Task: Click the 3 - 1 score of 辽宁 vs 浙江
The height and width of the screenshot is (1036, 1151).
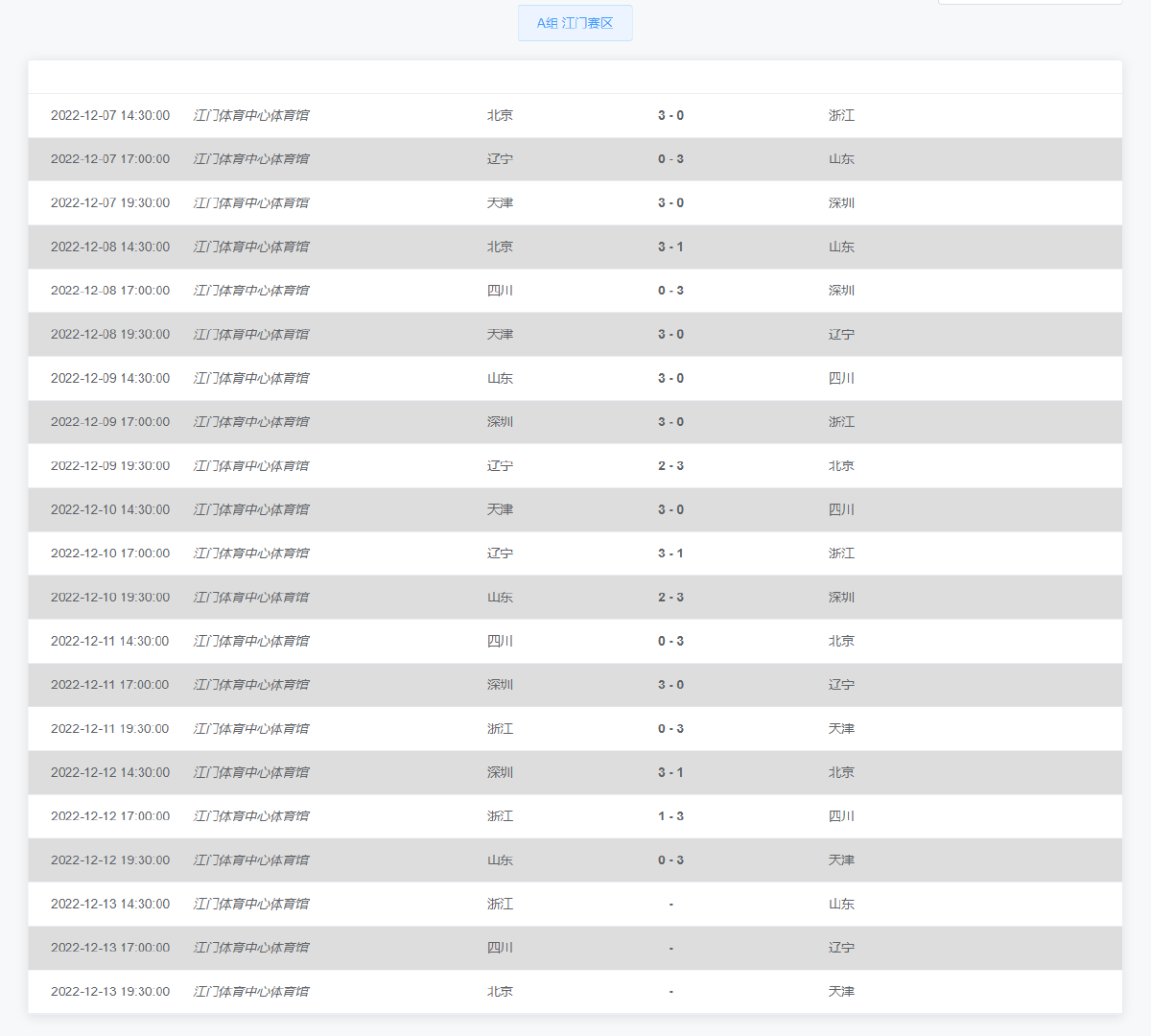Action: tap(670, 553)
